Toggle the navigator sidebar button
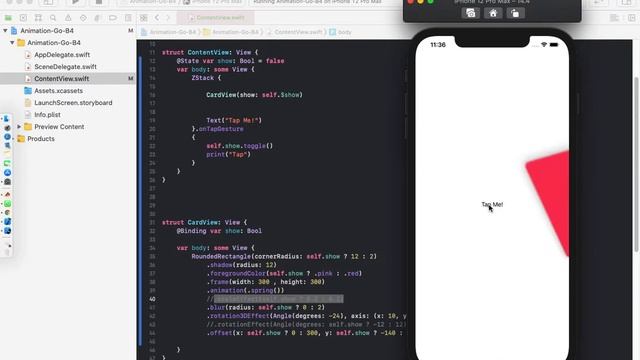This screenshot has height=360, width=640. [x=48, y=2]
